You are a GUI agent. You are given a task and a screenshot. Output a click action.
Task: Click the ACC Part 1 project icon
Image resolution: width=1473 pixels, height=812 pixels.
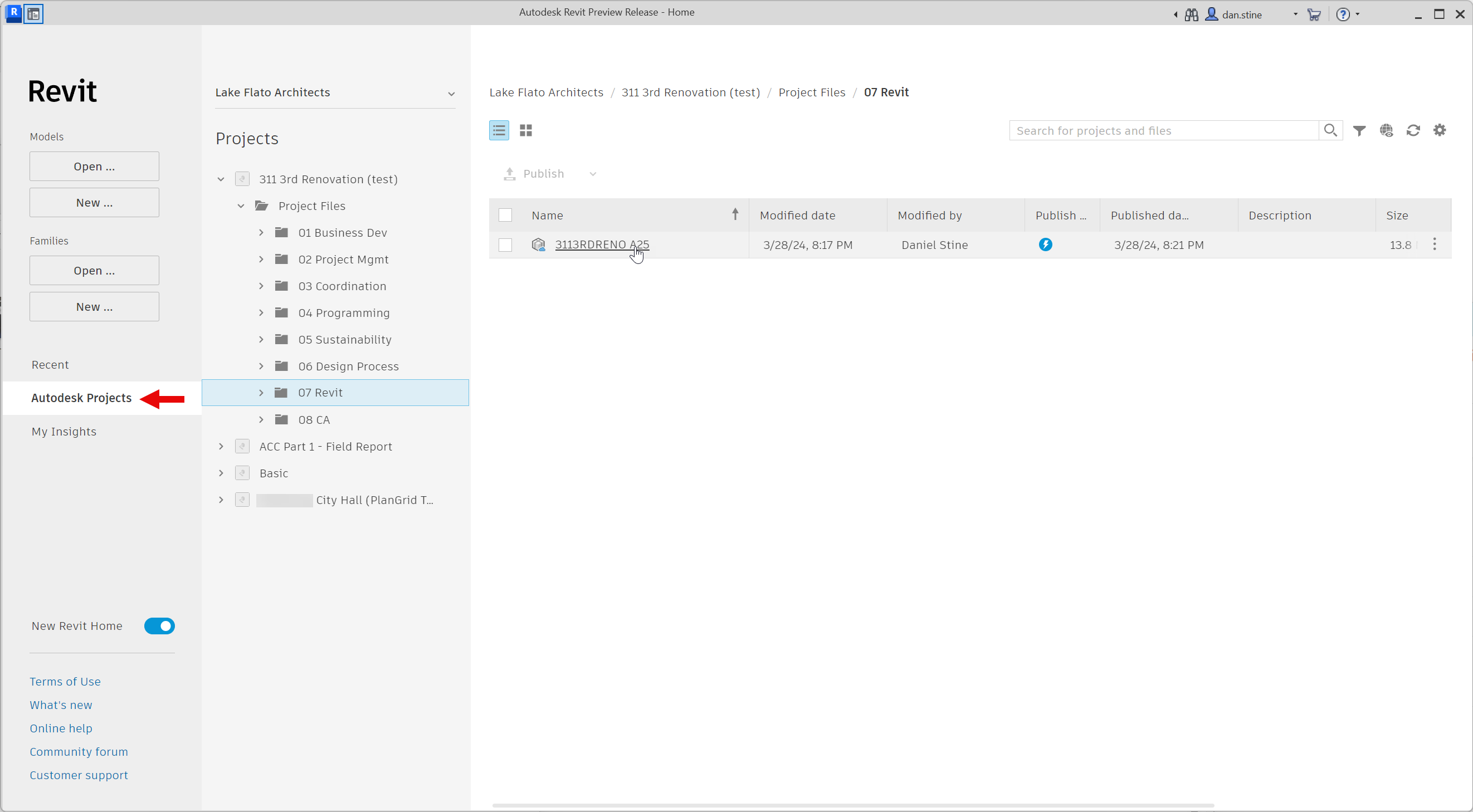242,446
